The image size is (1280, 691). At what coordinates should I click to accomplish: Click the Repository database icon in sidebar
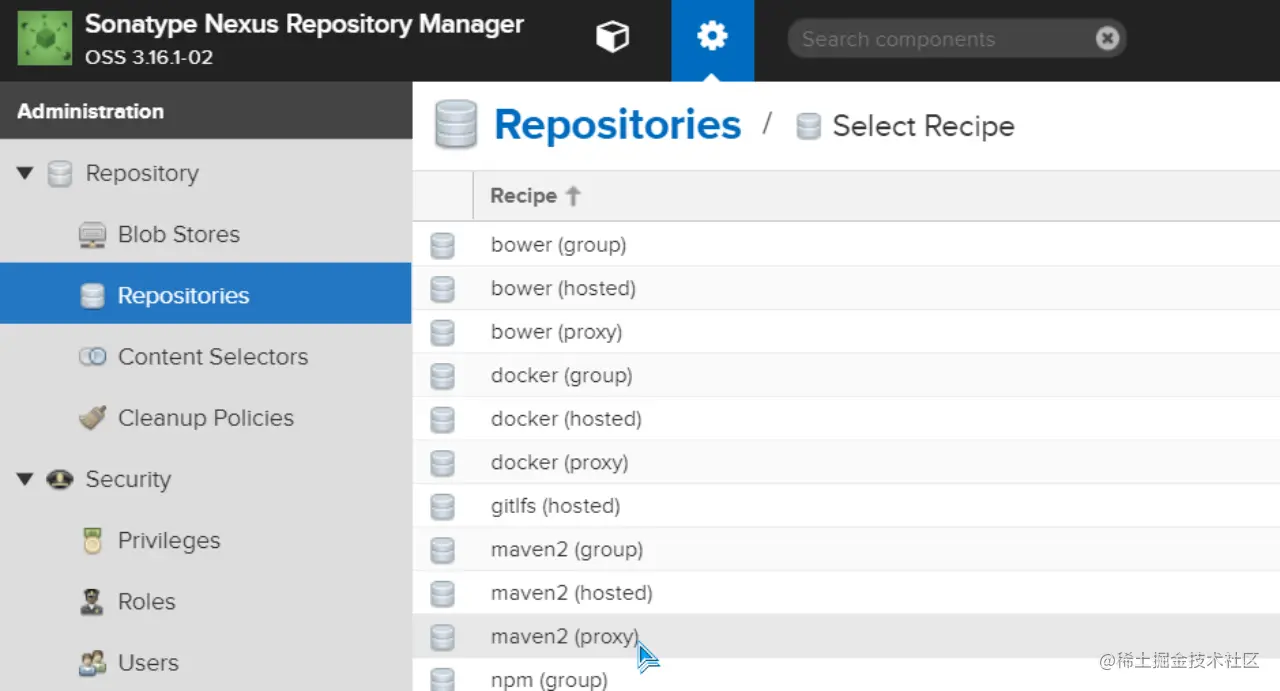point(60,174)
